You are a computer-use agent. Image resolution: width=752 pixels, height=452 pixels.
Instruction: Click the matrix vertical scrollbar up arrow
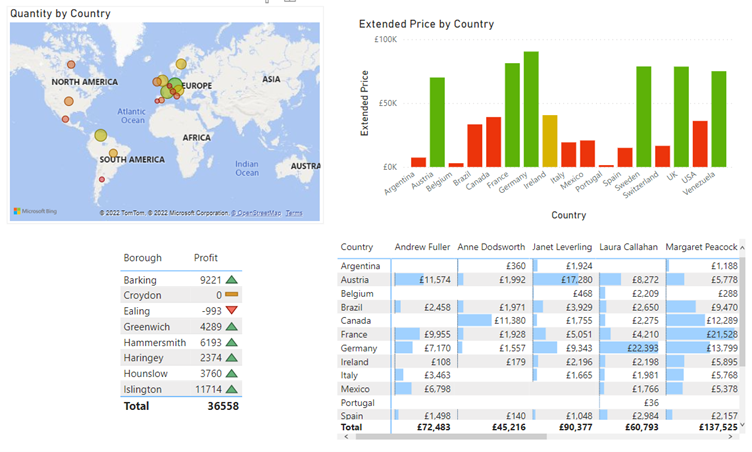coord(742,248)
